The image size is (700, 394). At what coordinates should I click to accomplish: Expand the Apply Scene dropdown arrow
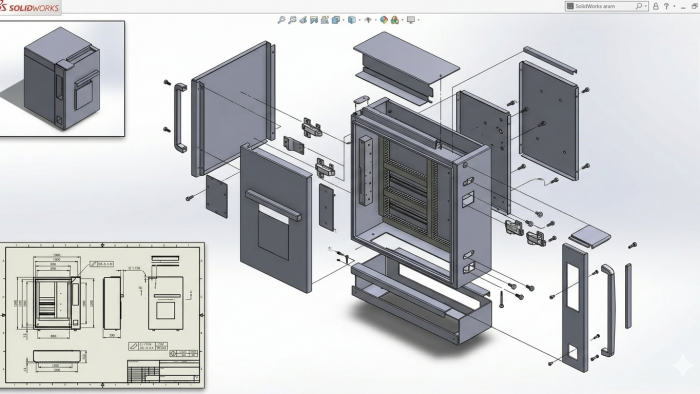click(402, 20)
